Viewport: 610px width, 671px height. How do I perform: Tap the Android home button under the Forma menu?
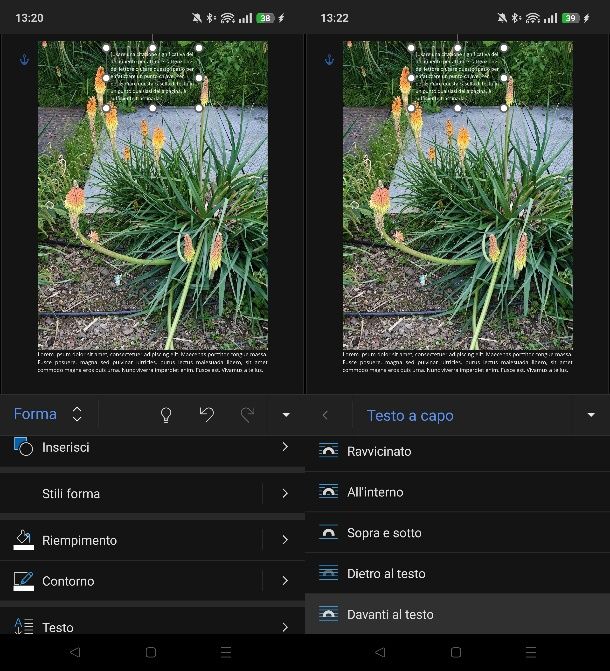[x=151, y=652]
